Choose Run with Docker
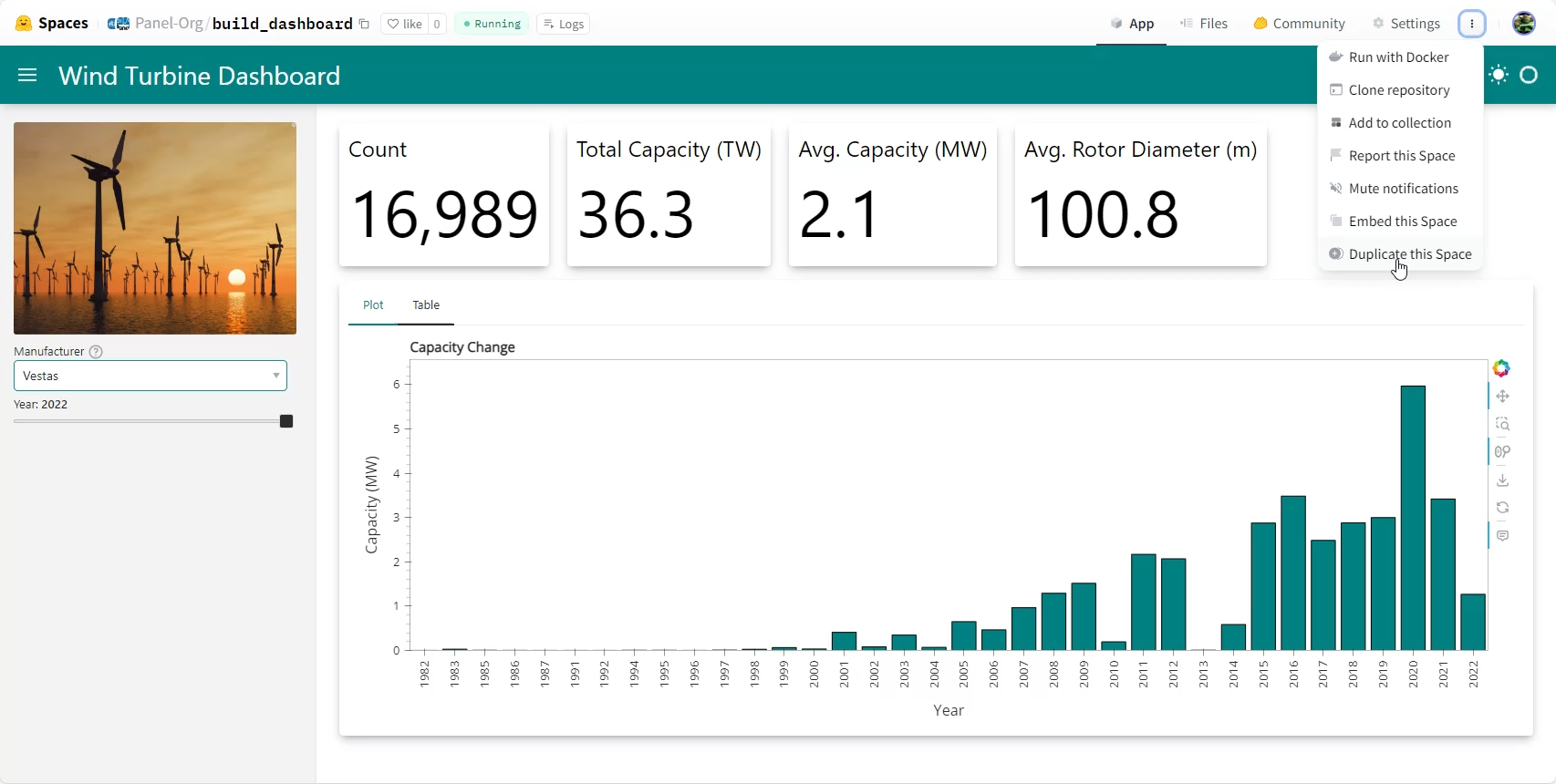 click(1400, 57)
